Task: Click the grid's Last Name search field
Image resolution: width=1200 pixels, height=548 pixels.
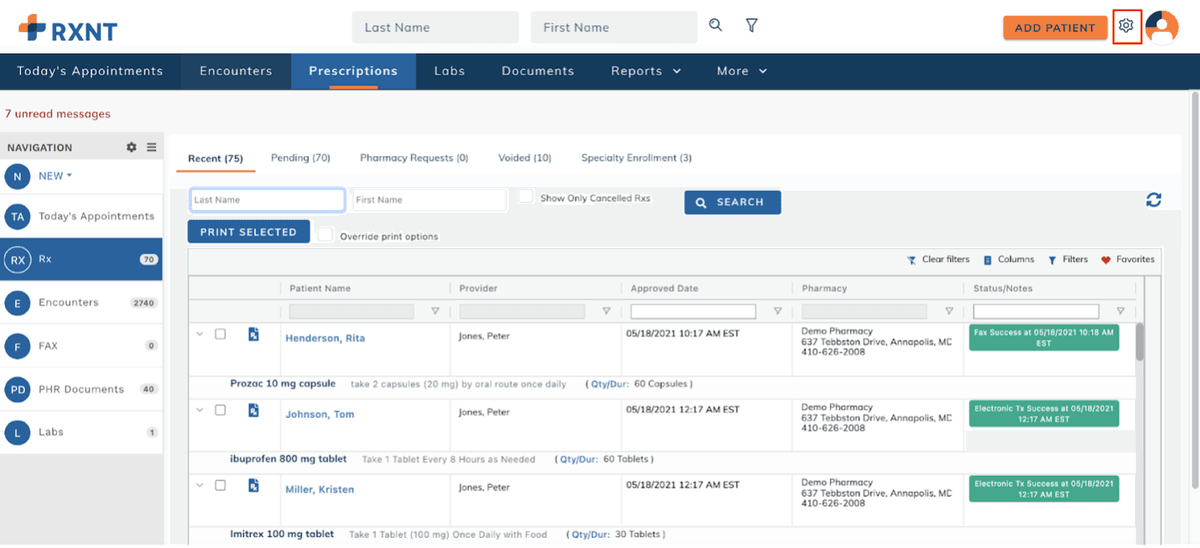Action: pos(267,200)
